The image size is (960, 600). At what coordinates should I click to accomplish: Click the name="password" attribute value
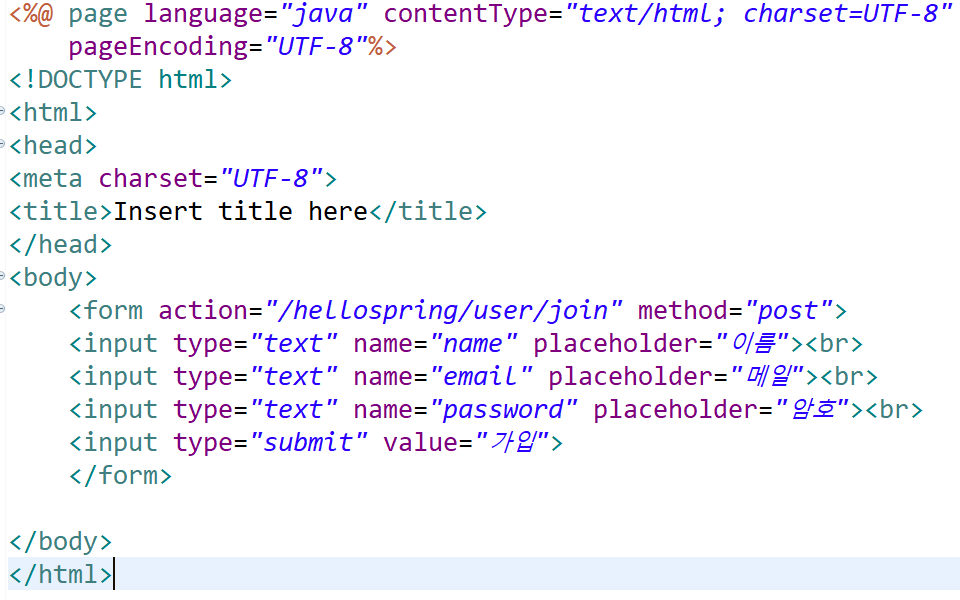[x=504, y=410]
